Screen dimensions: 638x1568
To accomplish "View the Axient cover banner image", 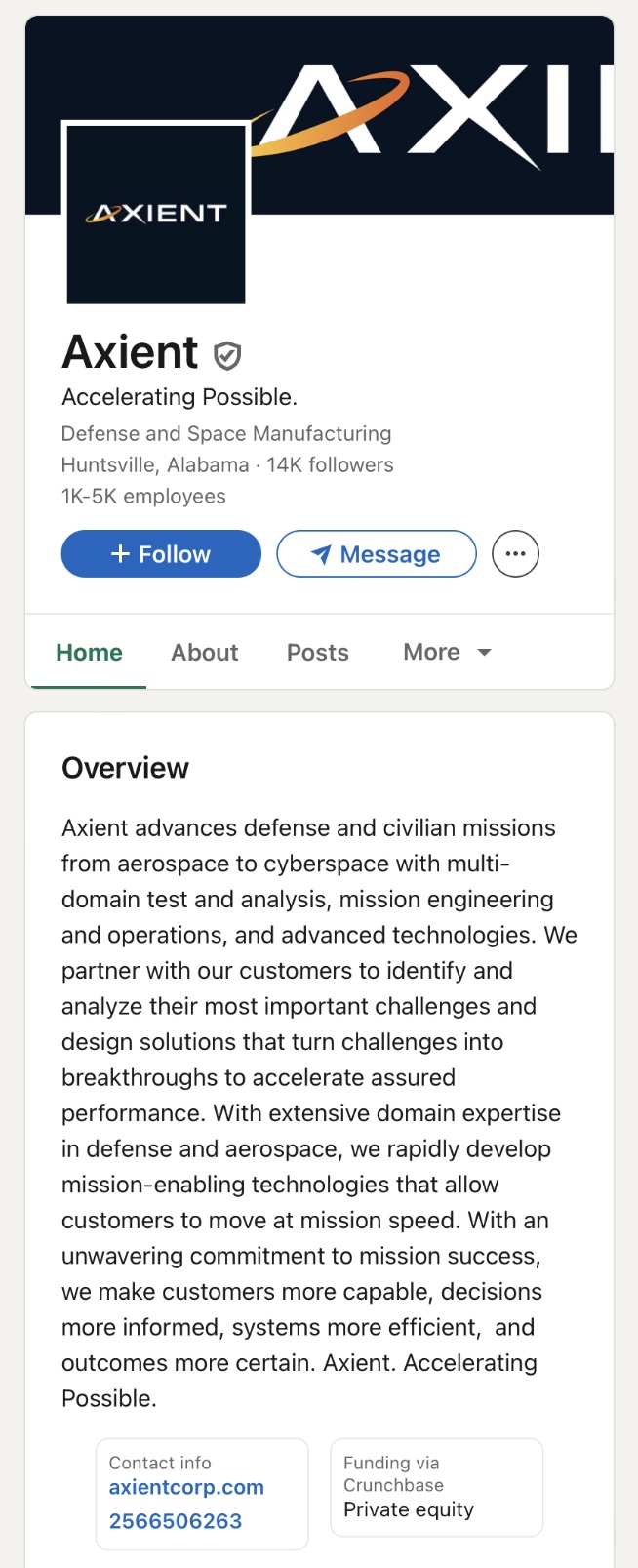I will click(x=429, y=107).
